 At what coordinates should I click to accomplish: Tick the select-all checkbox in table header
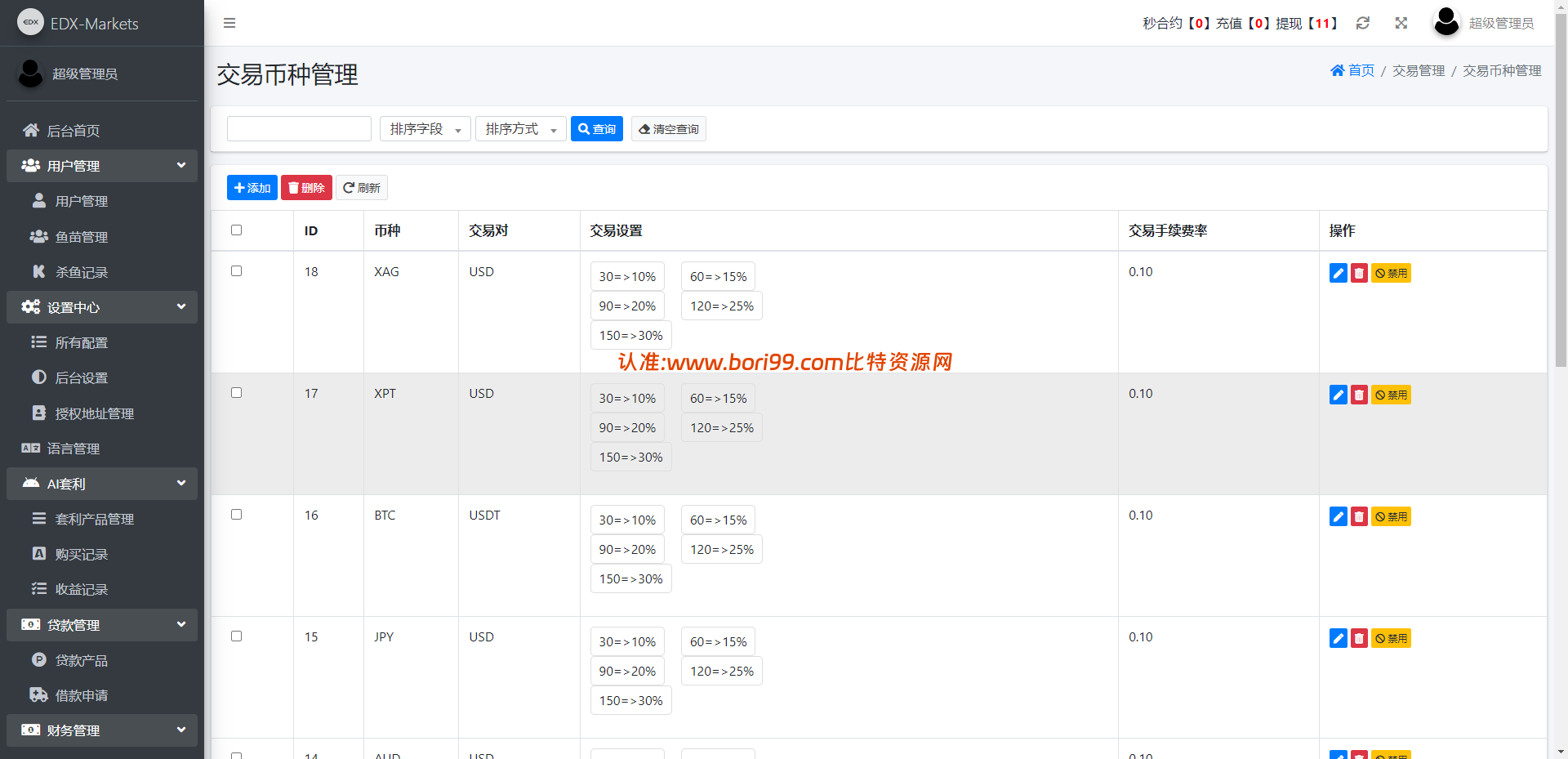point(237,230)
